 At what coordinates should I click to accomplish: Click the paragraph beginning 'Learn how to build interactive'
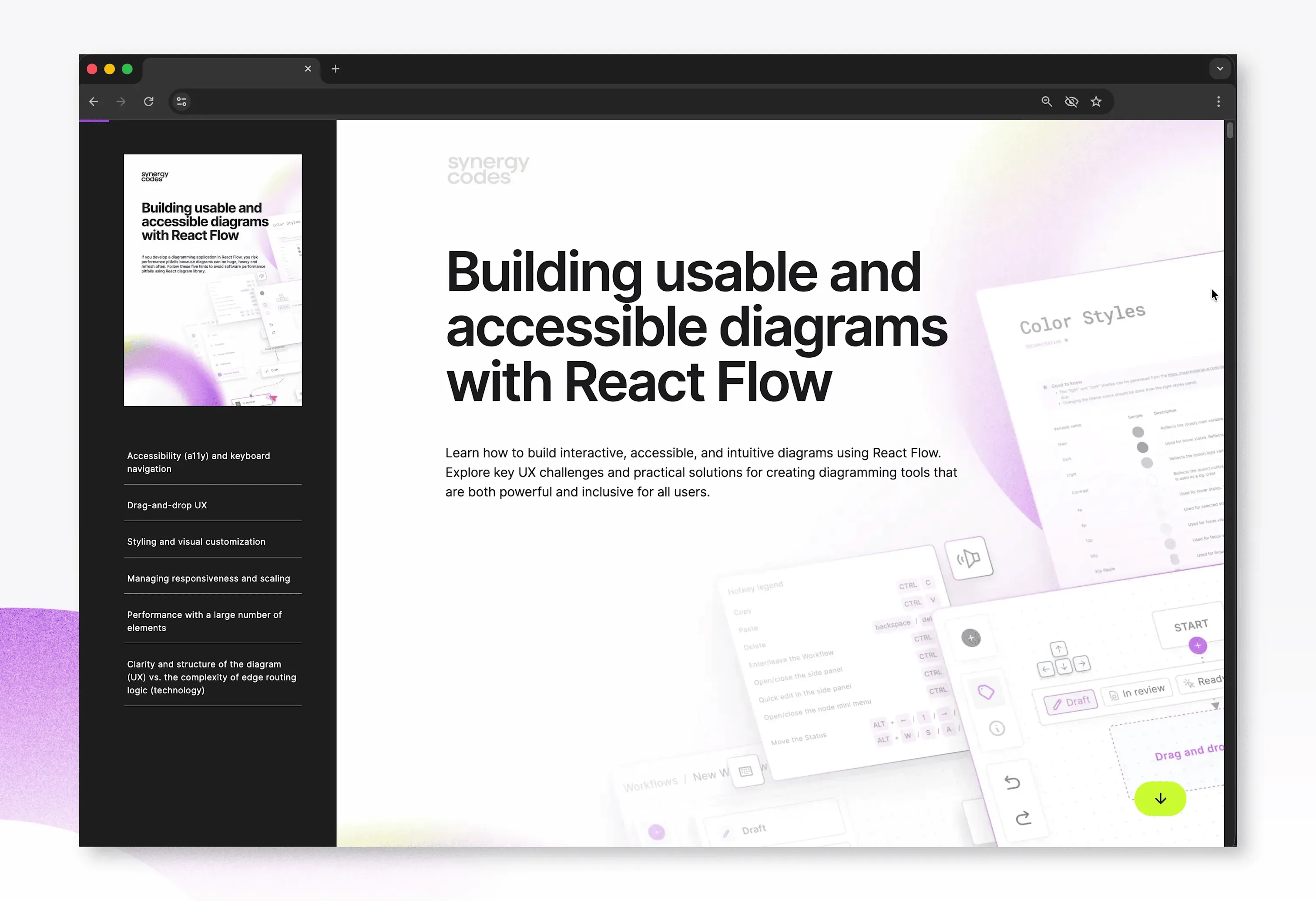(x=701, y=472)
